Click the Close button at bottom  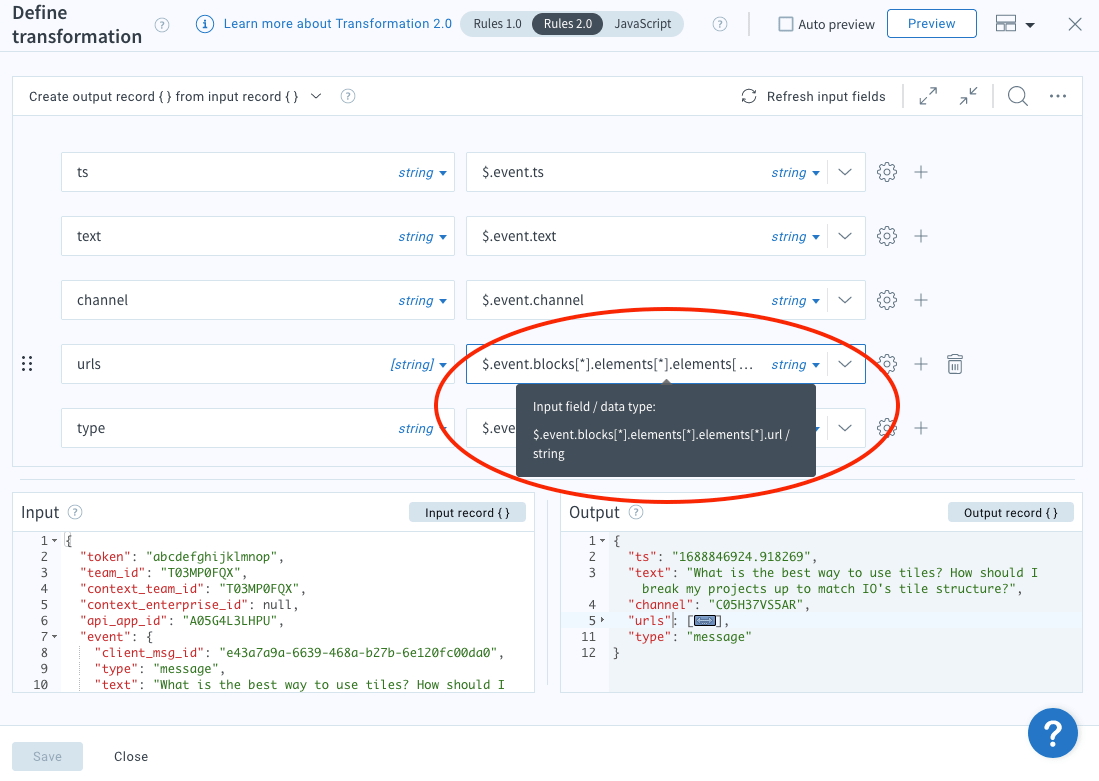(x=131, y=756)
